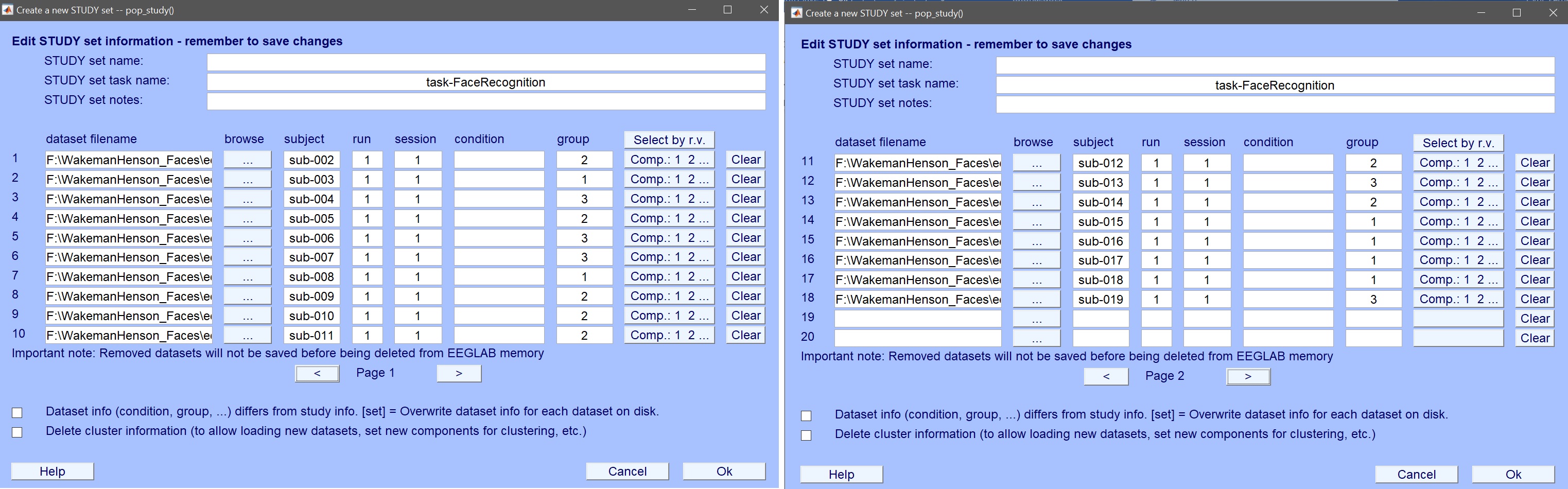Clear row 20 in Page 2 window
This screenshot has width=1568, height=489.
click(x=1535, y=338)
